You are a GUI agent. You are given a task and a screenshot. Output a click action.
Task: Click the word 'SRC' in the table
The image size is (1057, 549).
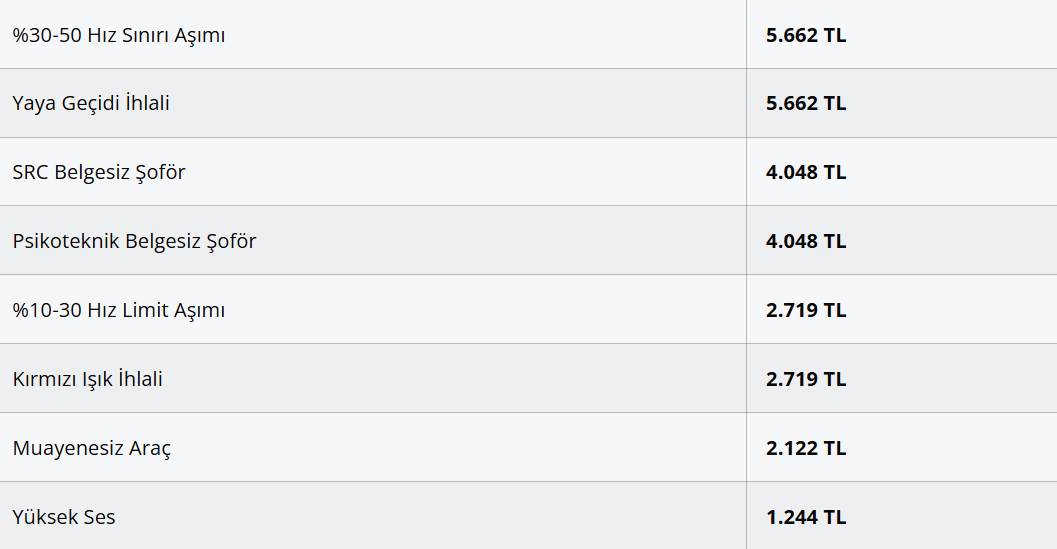pyautogui.click(x=31, y=172)
